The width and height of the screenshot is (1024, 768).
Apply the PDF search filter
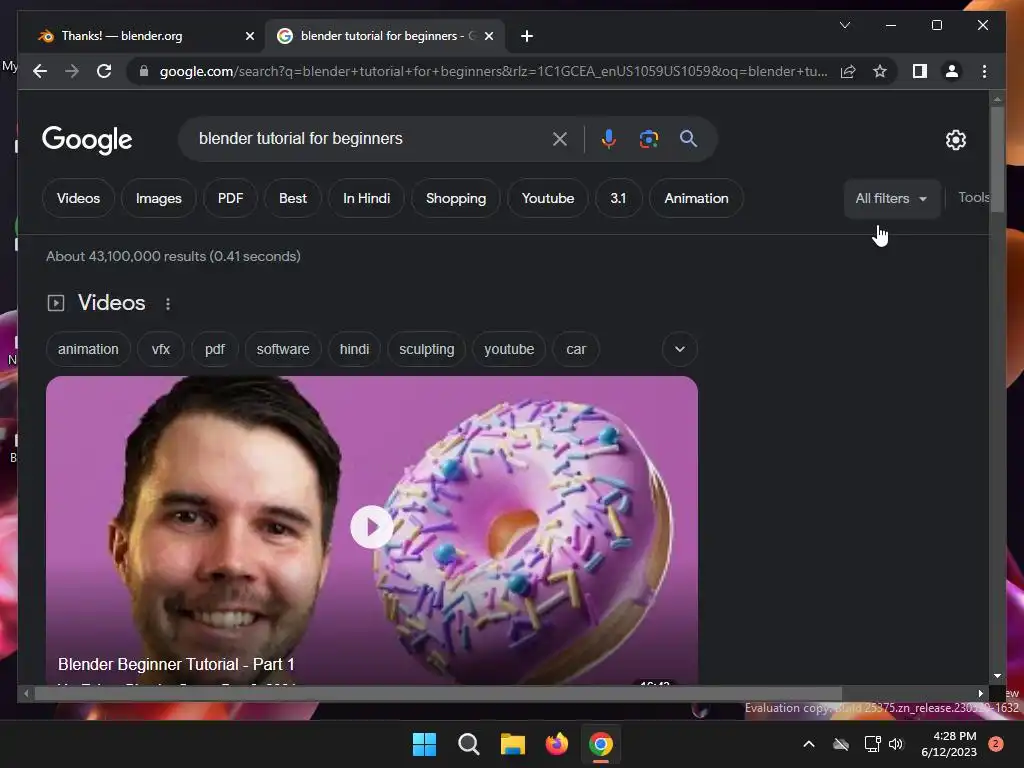231,198
